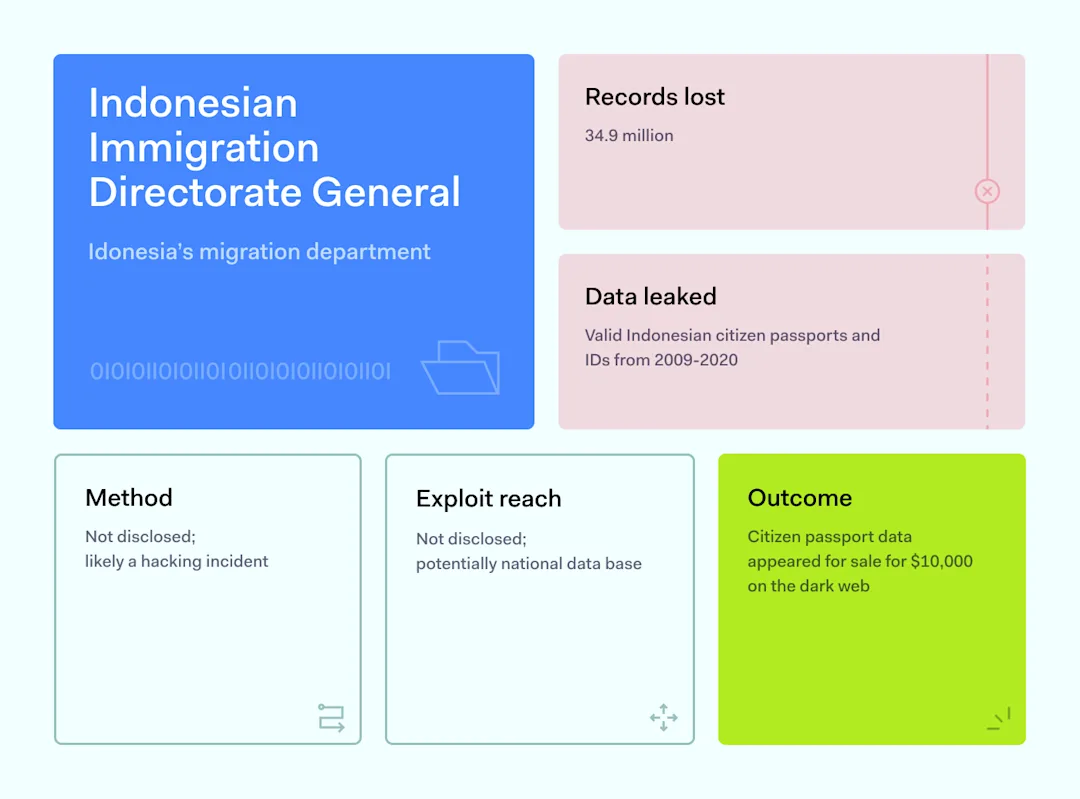1080x799 pixels.
Task: Click the folder icon in the blue card
Action: pos(461,368)
